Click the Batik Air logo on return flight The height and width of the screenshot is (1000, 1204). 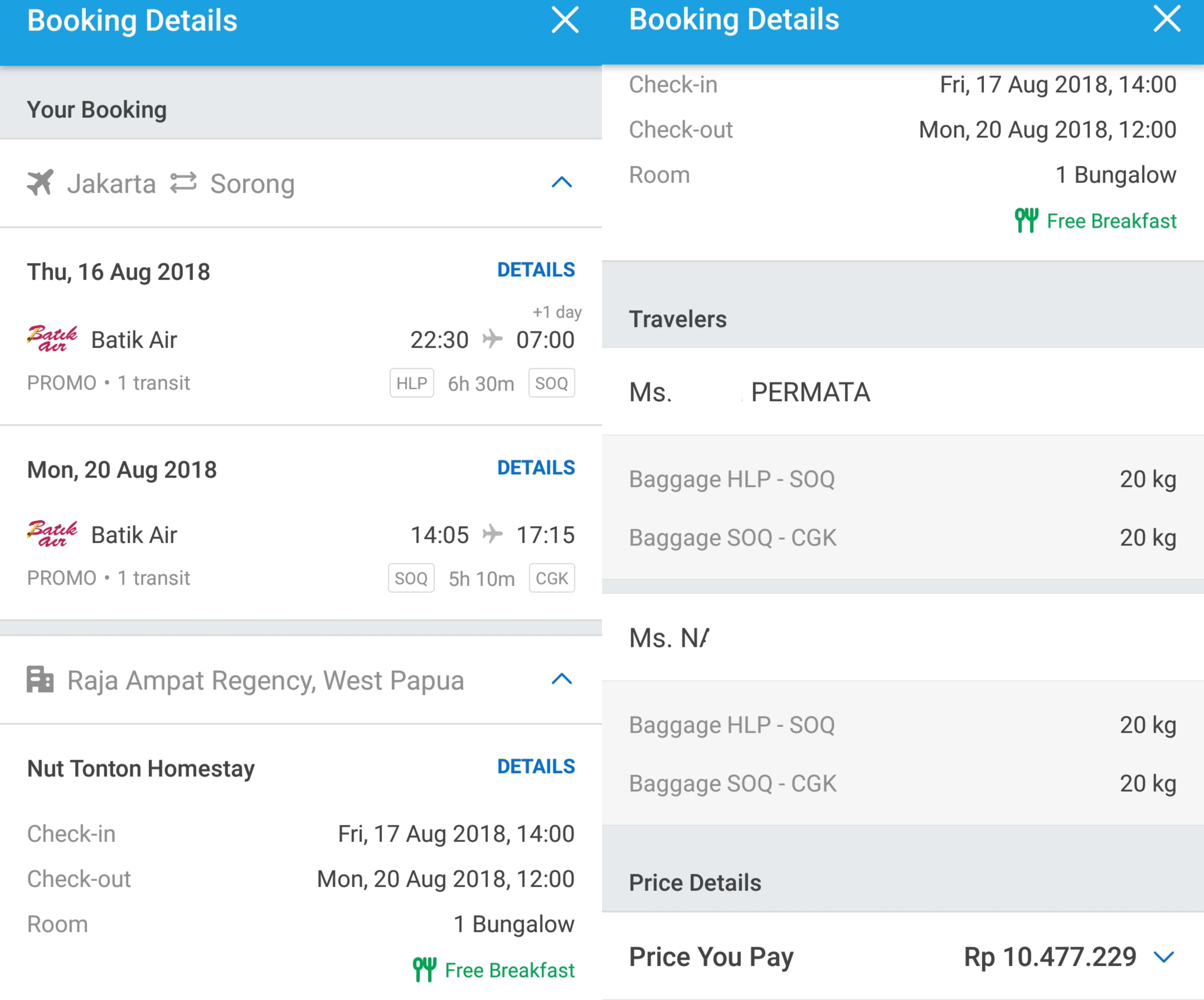click(52, 534)
